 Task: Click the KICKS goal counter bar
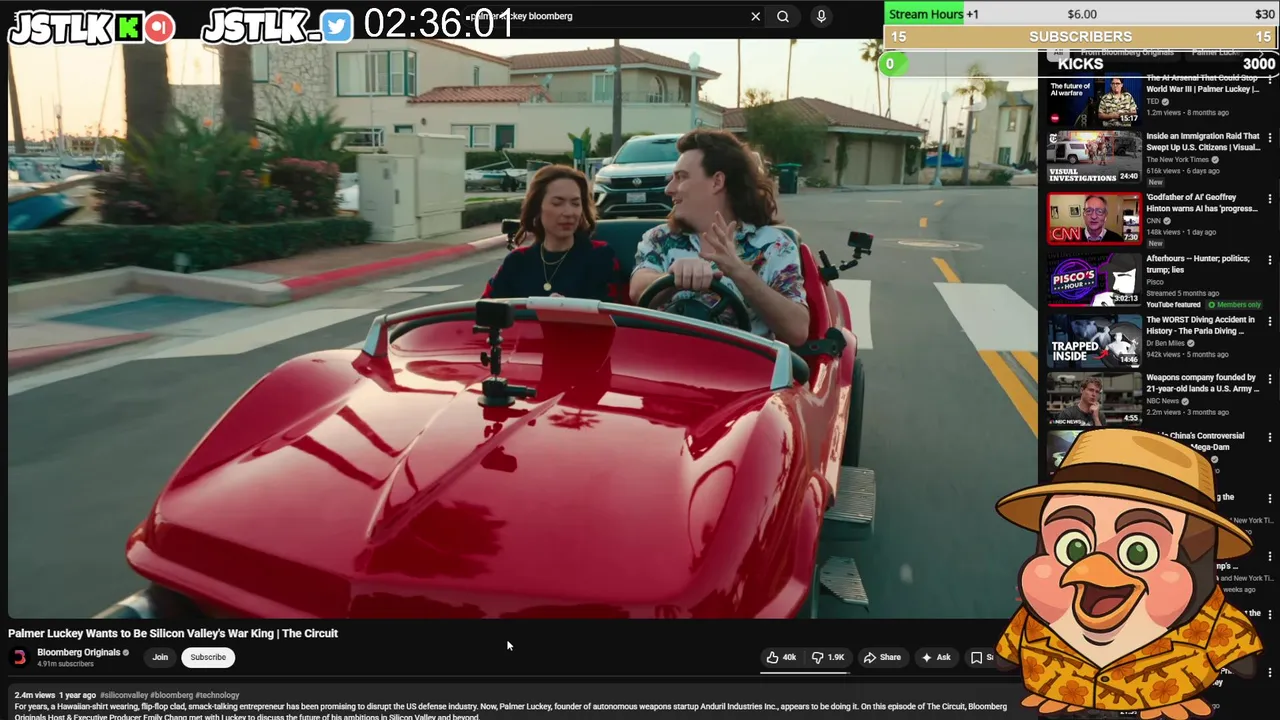click(1080, 63)
